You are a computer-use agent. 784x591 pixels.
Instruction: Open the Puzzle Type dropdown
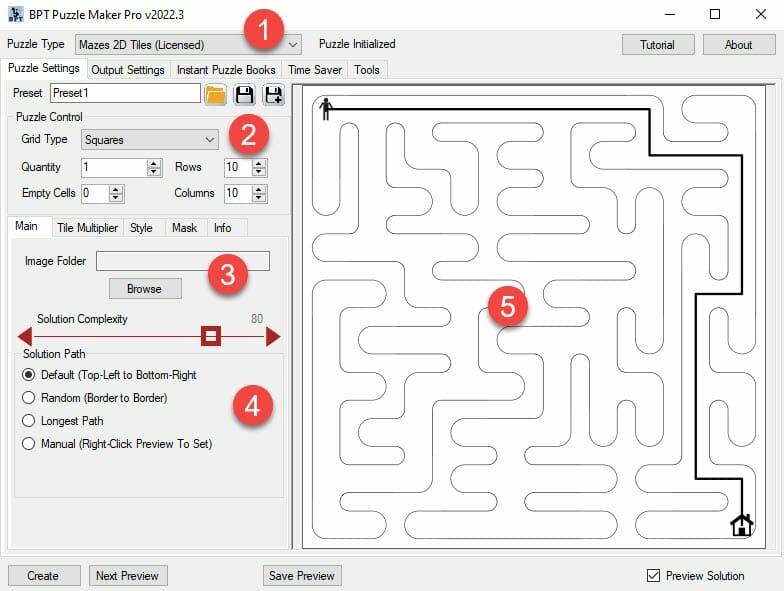188,44
